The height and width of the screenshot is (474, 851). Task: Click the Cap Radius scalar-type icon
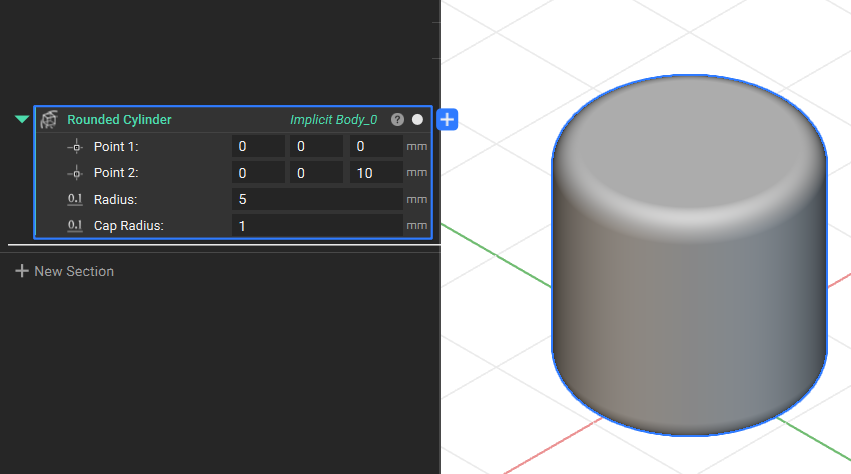point(75,225)
